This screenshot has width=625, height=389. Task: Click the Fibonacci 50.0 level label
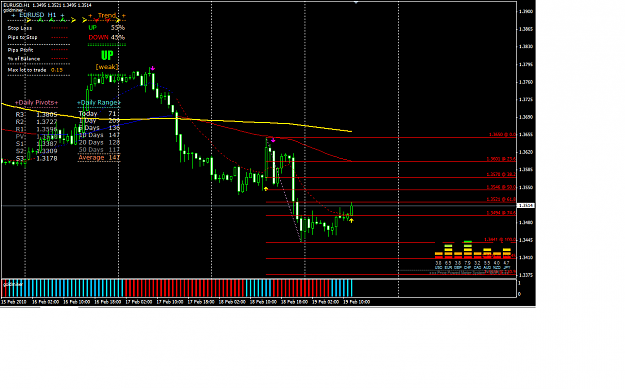[x=501, y=187]
